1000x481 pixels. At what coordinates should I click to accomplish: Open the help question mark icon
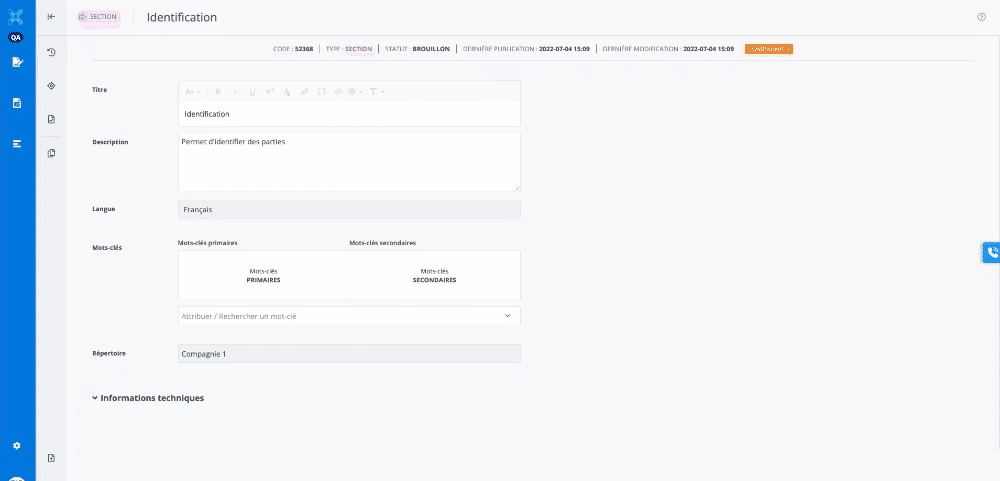[981, 17]
